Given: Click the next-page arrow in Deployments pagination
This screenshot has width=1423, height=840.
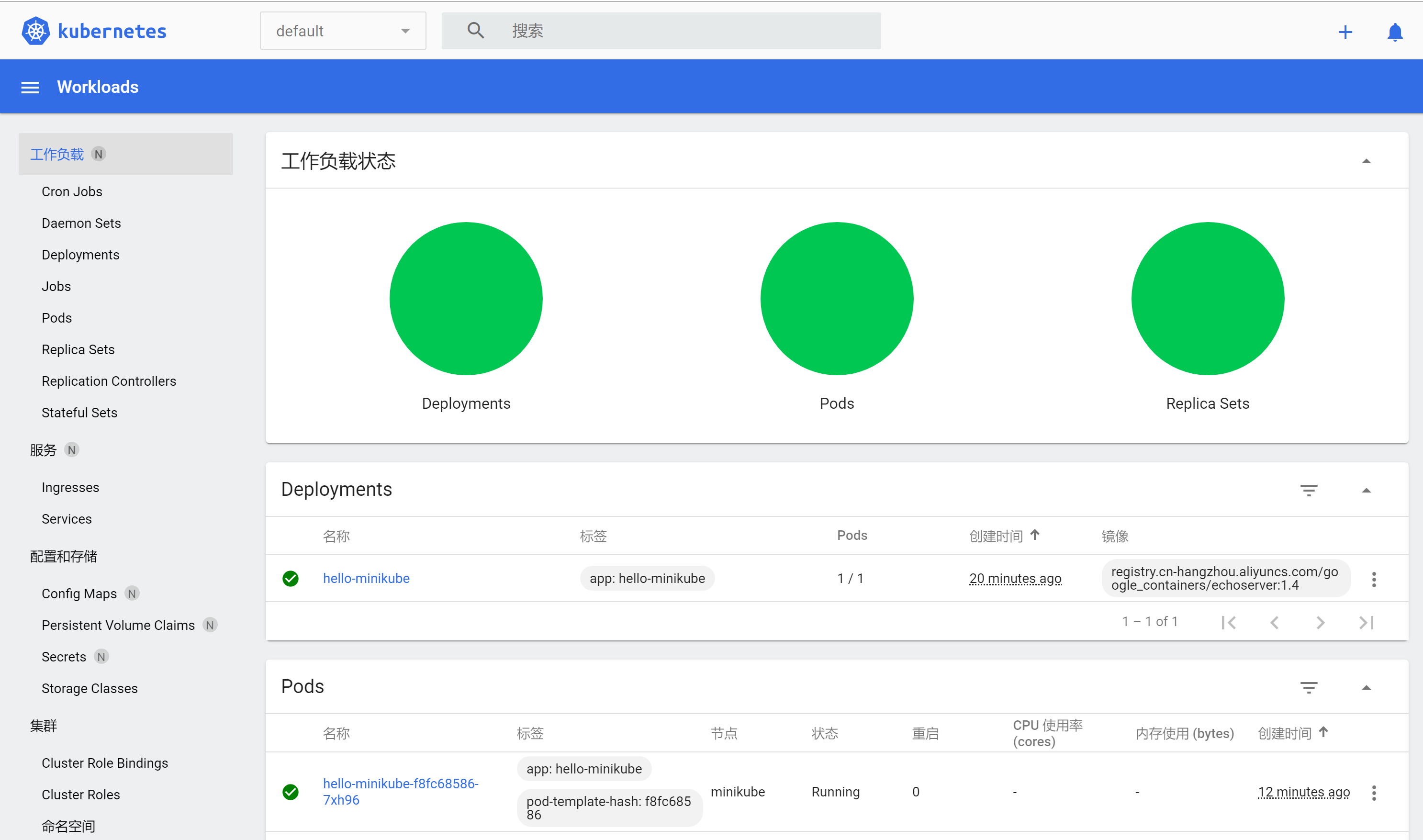Looking at the screenshot, I should coord(1321,622).
